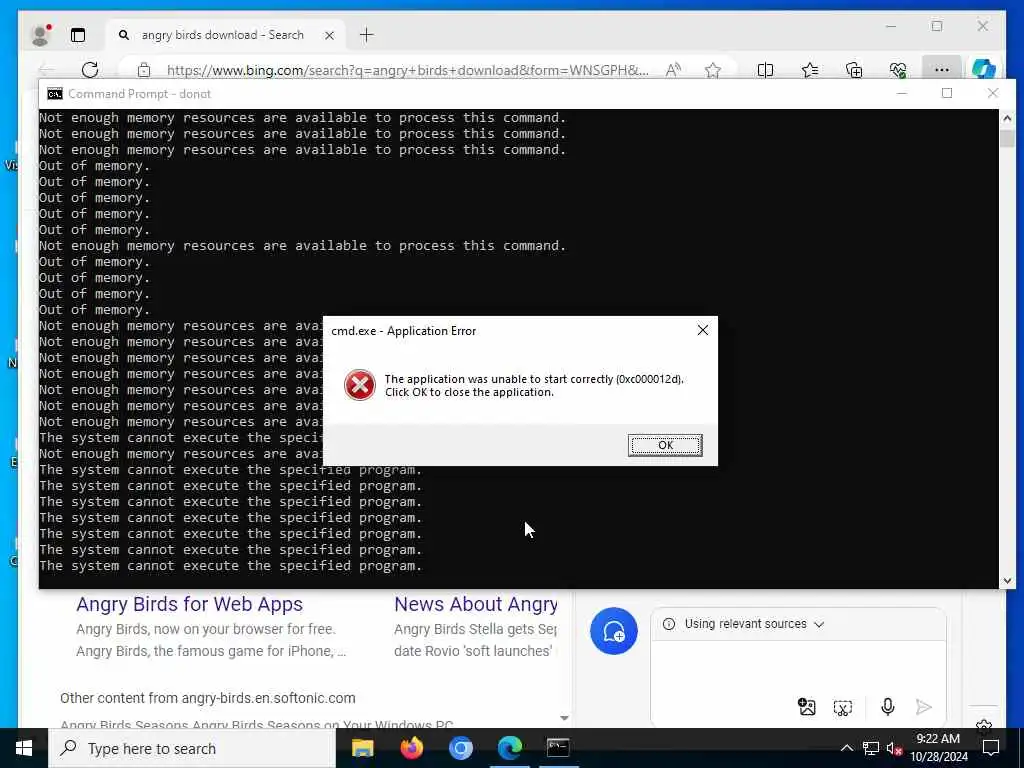Click the red error icon in dialog
This screenshot has height=768, width=1024.
[360, 385]
